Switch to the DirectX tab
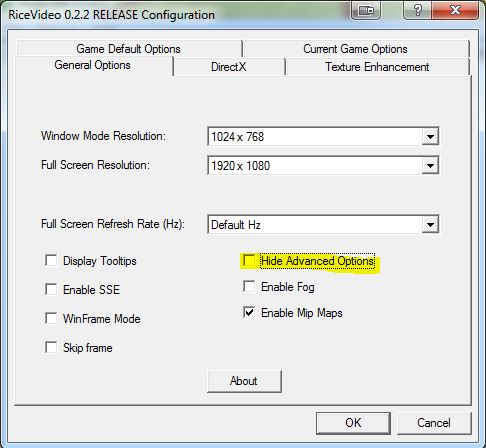Screen dimensions: 486x448 click(229, 67)
